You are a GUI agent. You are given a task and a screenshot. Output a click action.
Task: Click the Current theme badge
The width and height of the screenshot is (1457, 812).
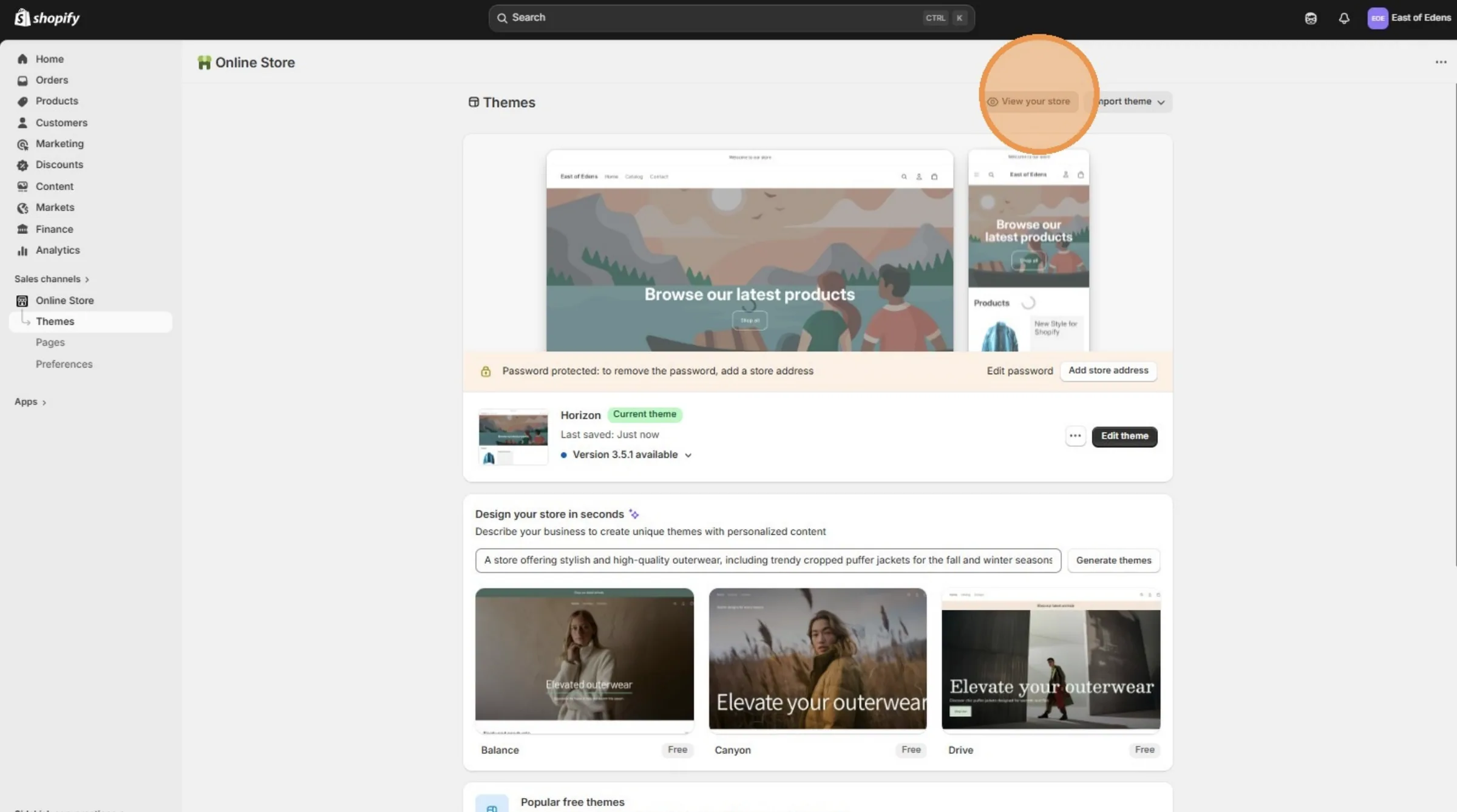[645, 414]
